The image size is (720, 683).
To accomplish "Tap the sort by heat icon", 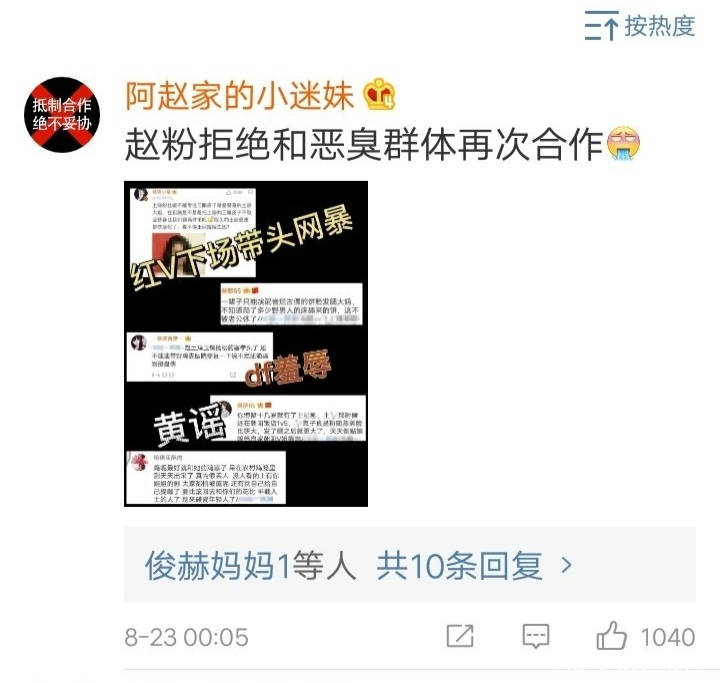I will tap(601, 26).
